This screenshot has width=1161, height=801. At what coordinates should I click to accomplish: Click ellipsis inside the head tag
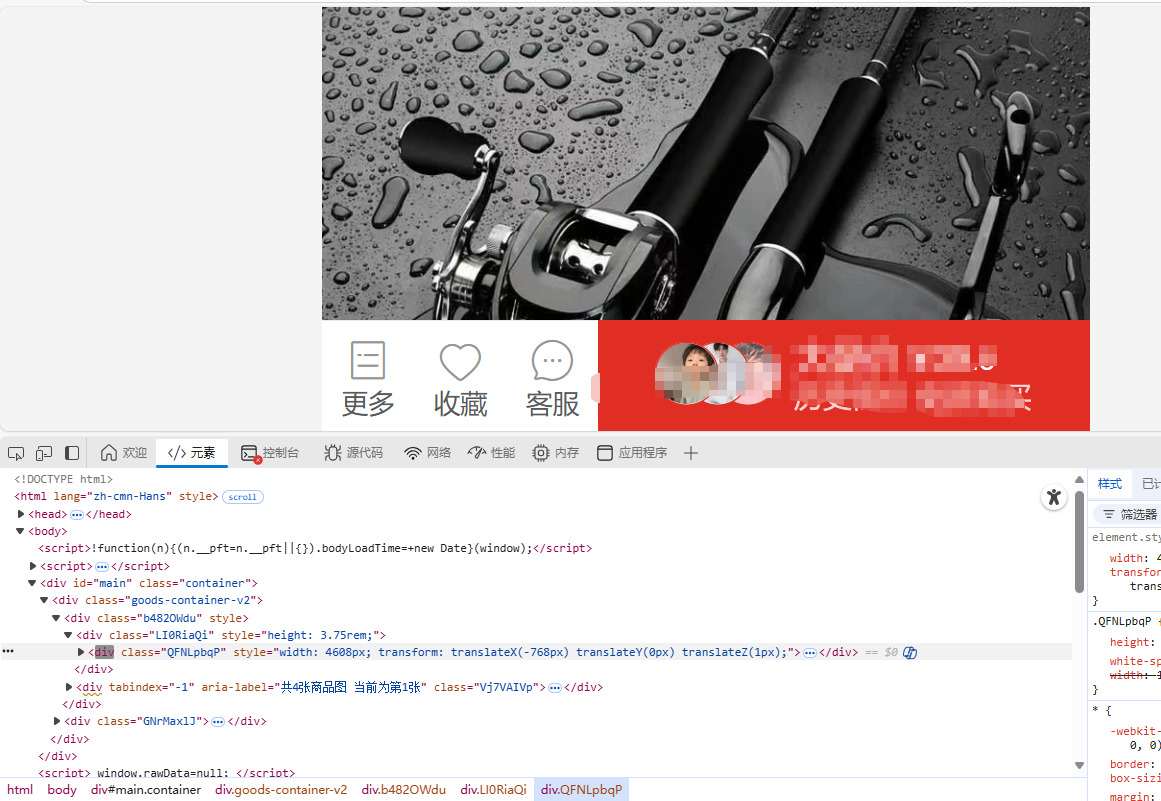pyautogui.click(x=76, y=515)
